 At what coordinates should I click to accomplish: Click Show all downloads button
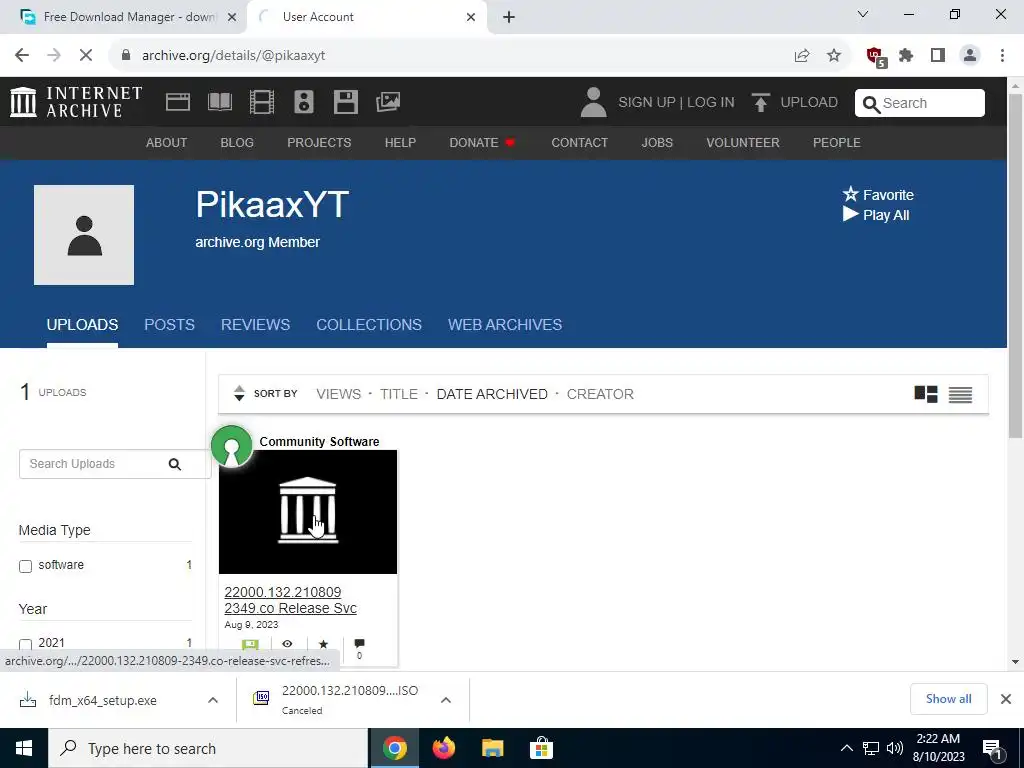tap(948, 699)
